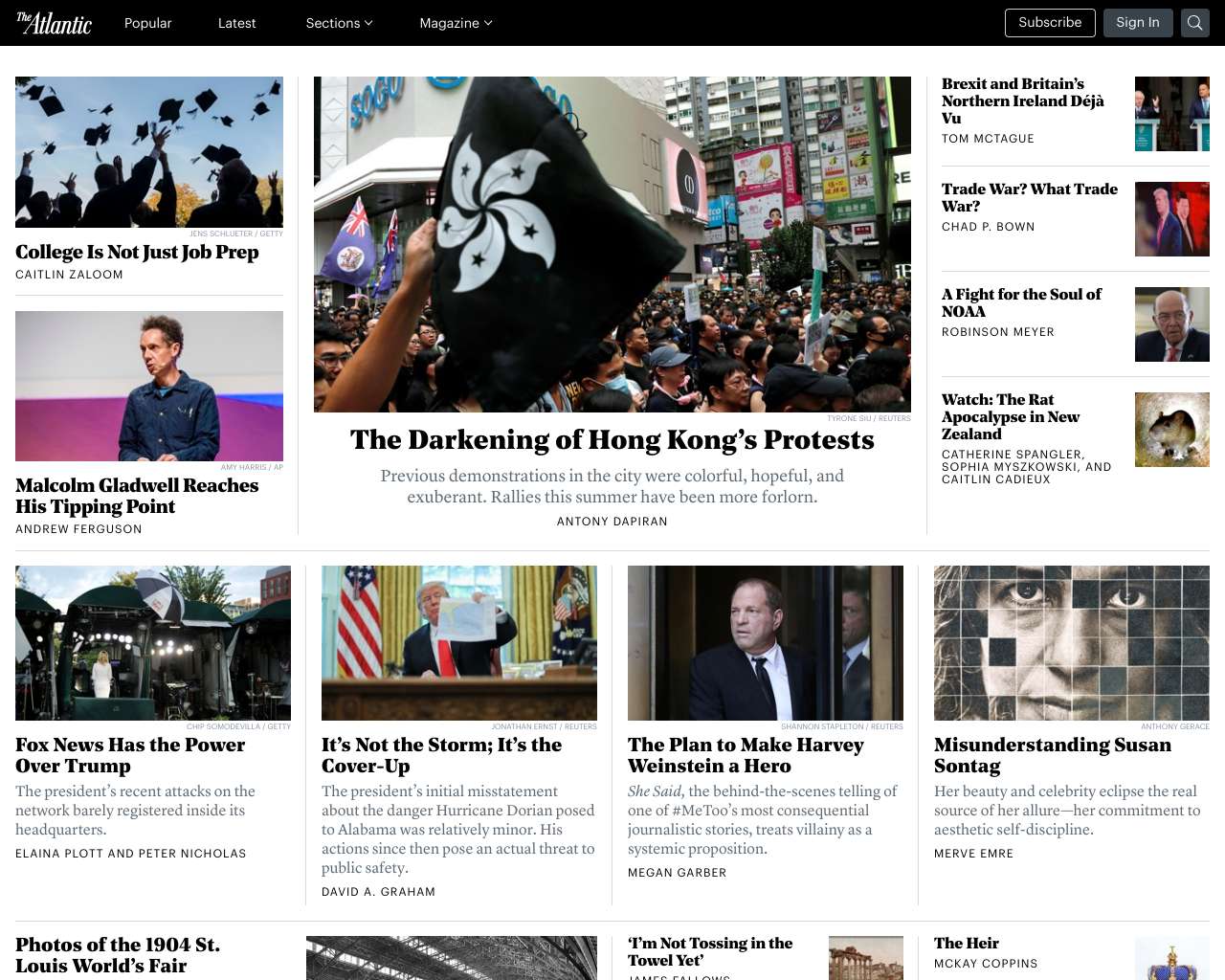
Task: Open the Susan Sontag mosaic image
Action: pos(1072,643)
